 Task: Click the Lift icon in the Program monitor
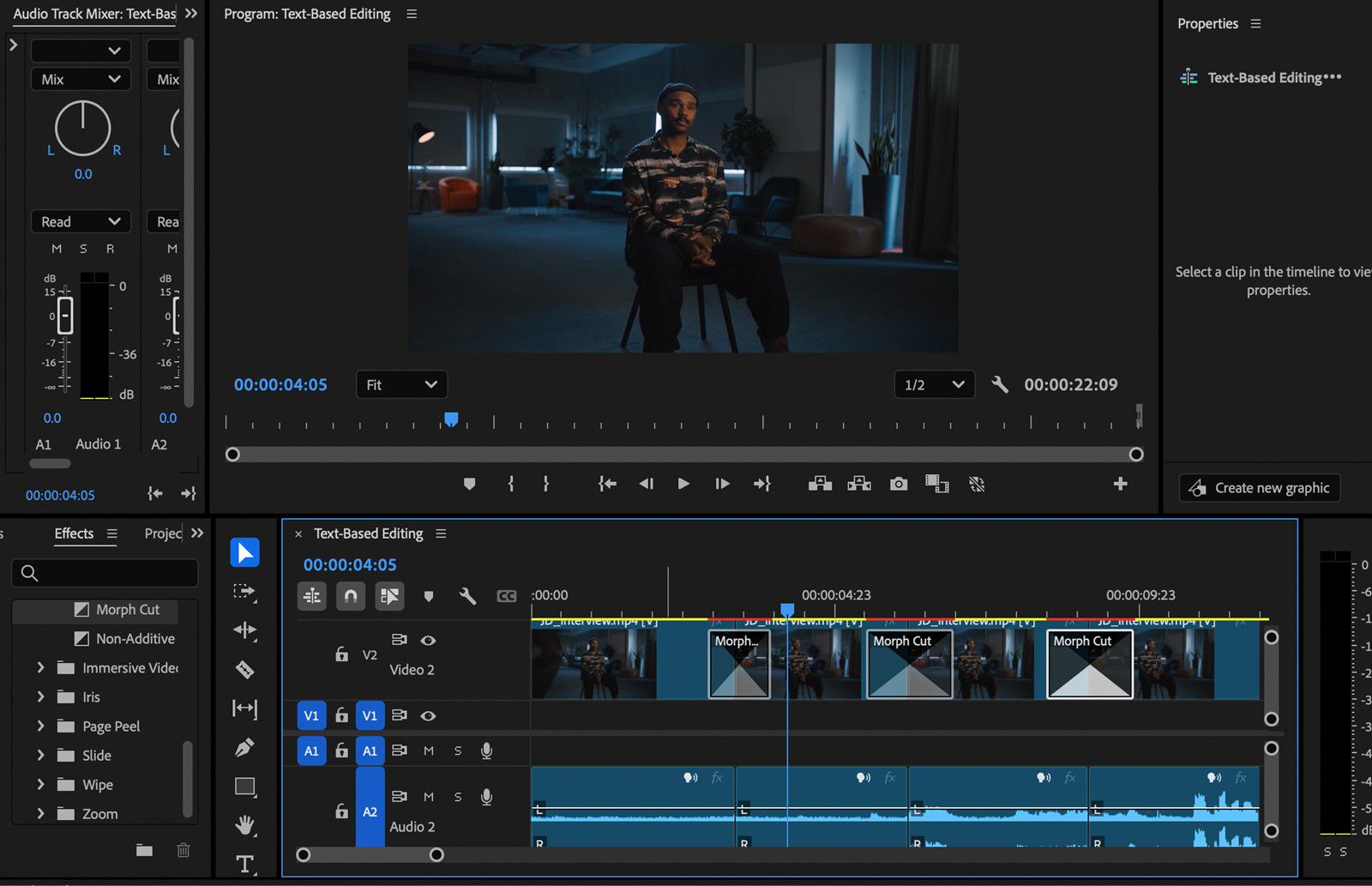pyautogui.click(x=819, y=483)
